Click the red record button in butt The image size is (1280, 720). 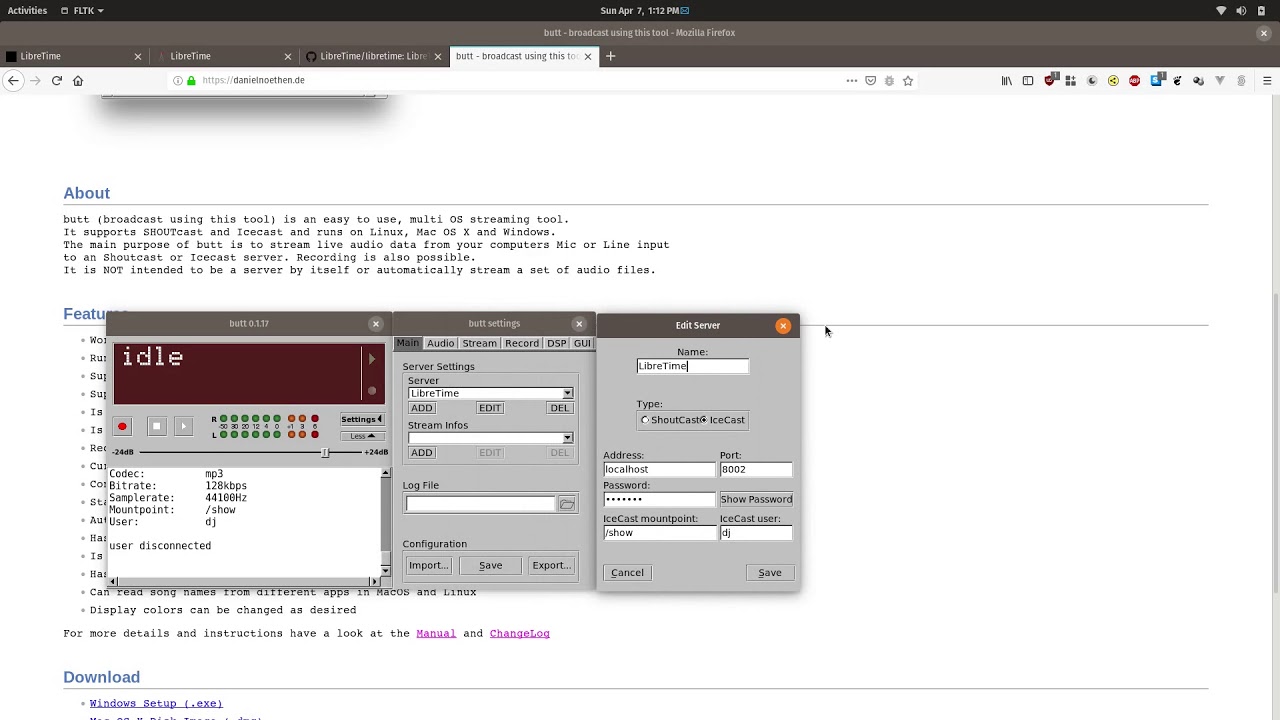122,427
